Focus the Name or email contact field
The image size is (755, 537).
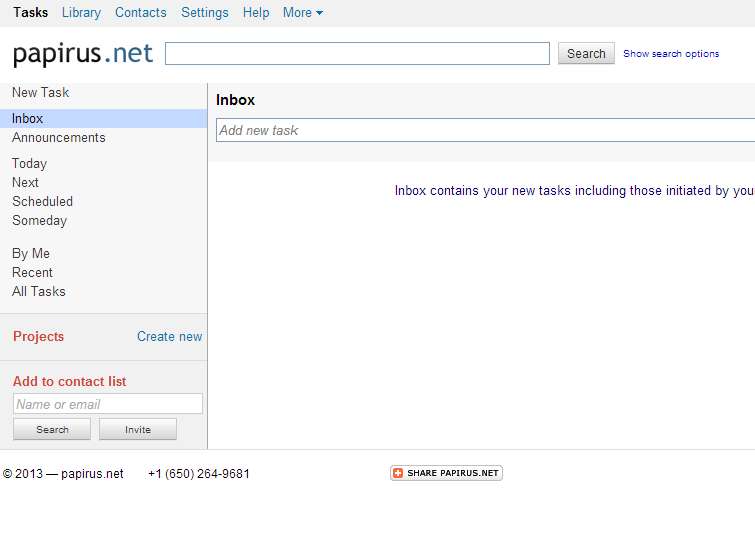pyautogui.click(x=108, y=404)
